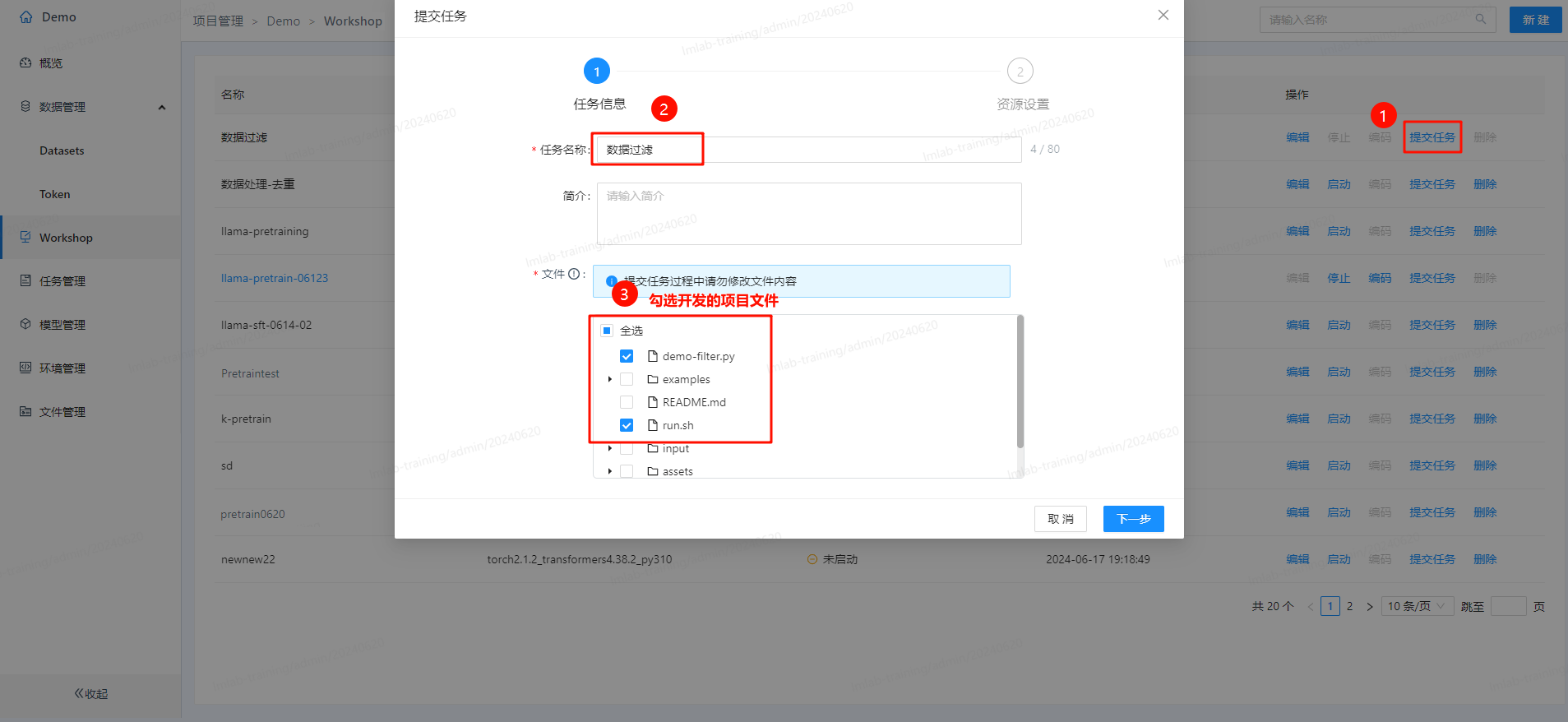Collapse the 数据管理 sidebar submenu

pyautogui.click(x=162, y=107)
